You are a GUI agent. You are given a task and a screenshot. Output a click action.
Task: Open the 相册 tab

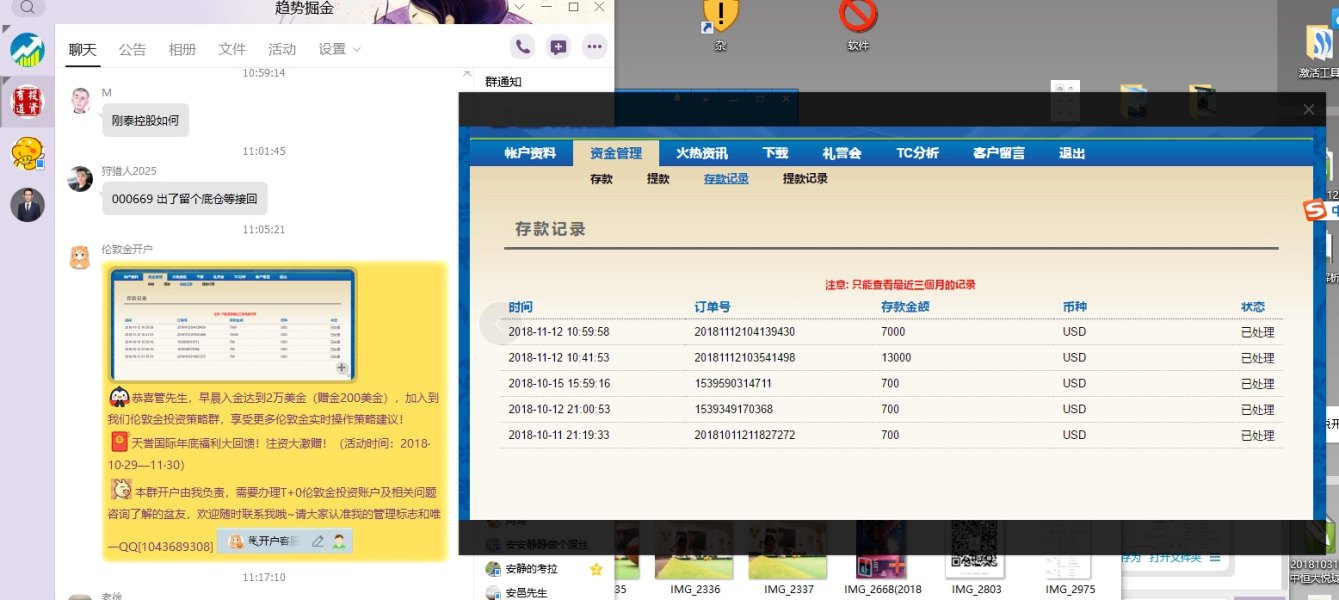click(182, 49)
